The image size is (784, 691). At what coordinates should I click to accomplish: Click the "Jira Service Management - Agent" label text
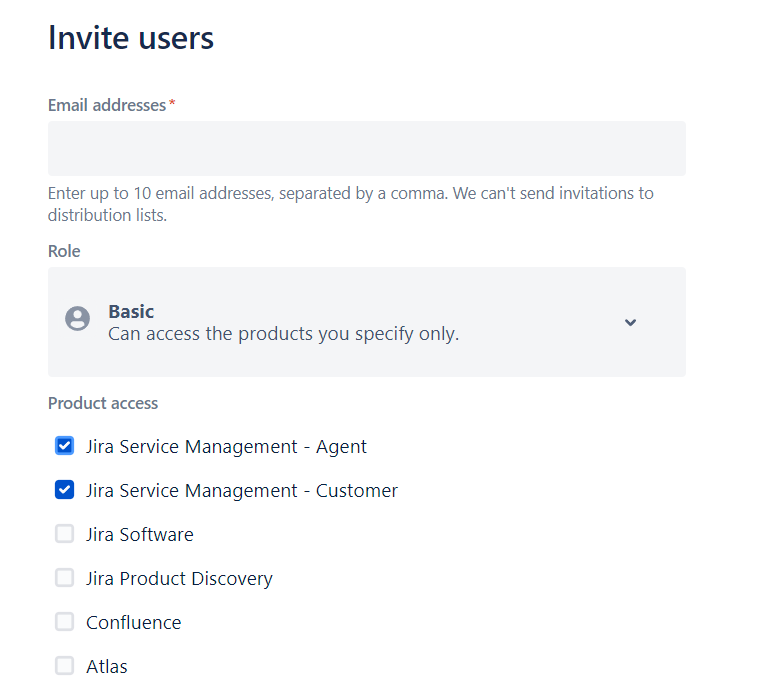[226, 446]
